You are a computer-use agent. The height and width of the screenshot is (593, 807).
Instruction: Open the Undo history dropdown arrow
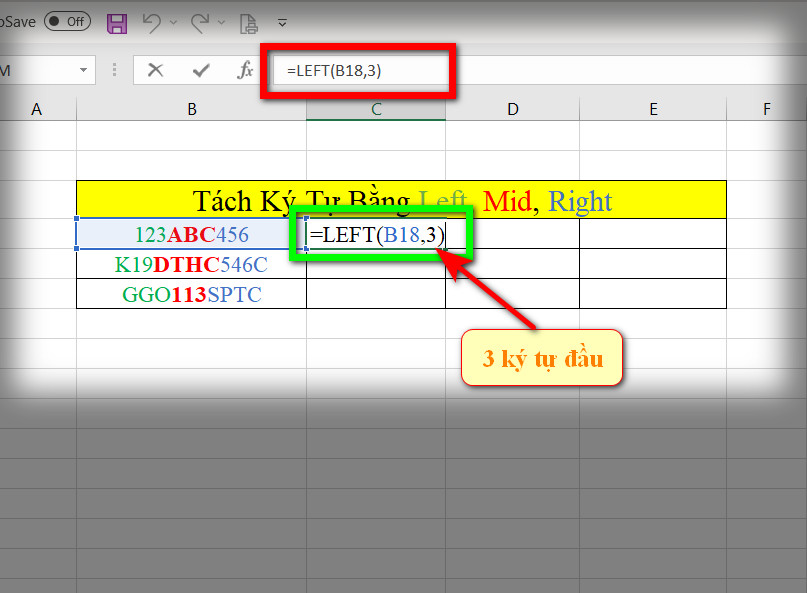click(173, 22)
